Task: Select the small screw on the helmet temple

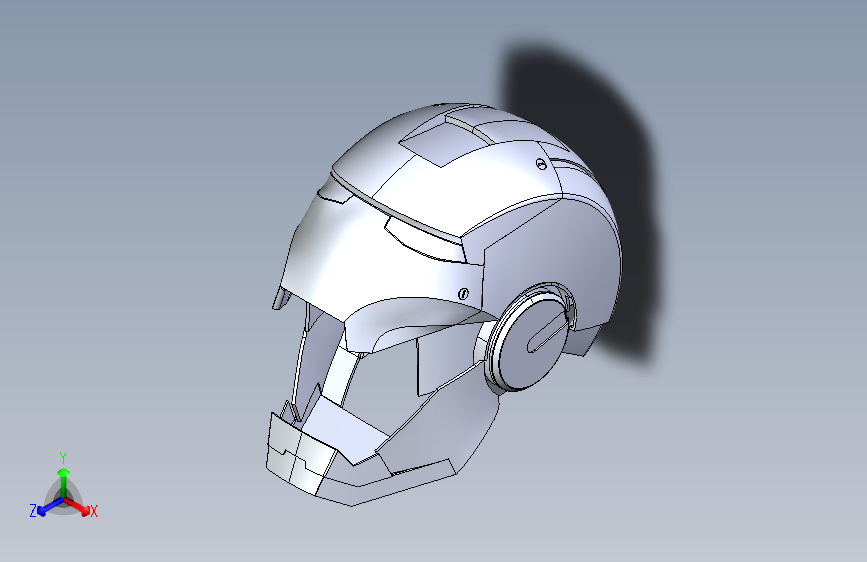Action: (463, 294)
